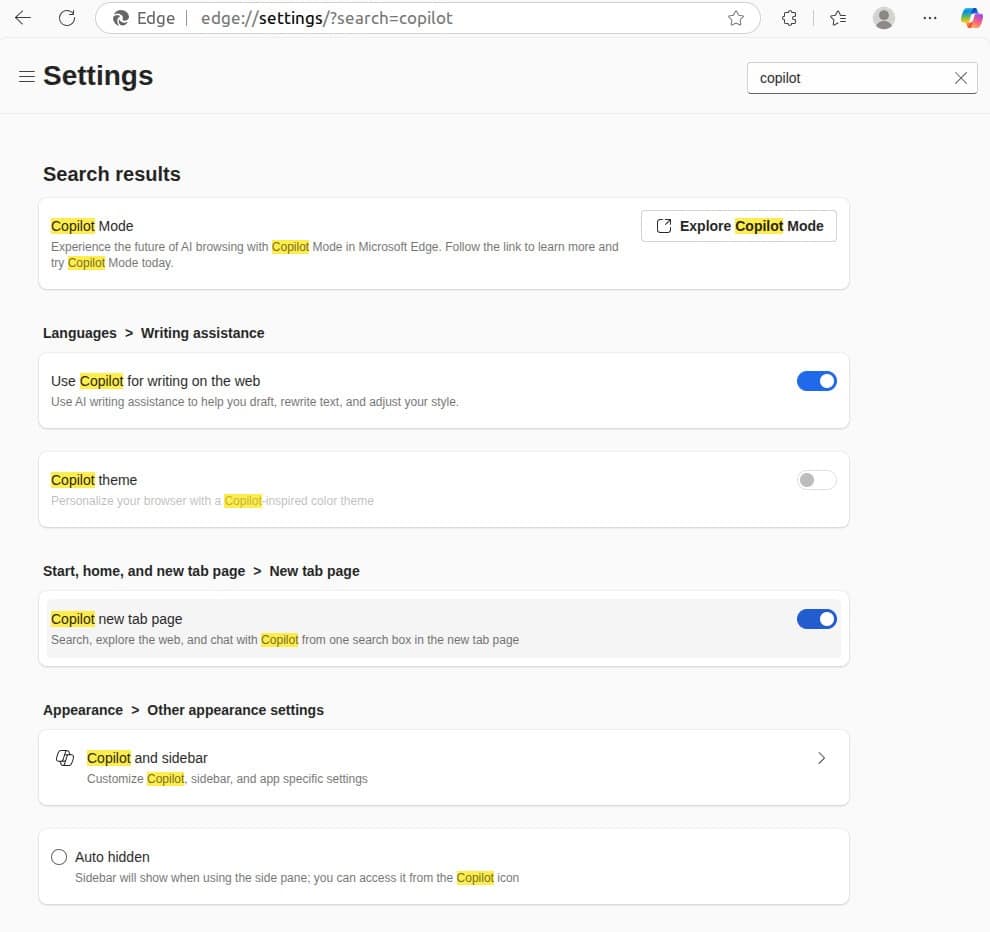Open Browser essentials from the toolbar
This screenshot has width=990, height=932.
point(838,17)
